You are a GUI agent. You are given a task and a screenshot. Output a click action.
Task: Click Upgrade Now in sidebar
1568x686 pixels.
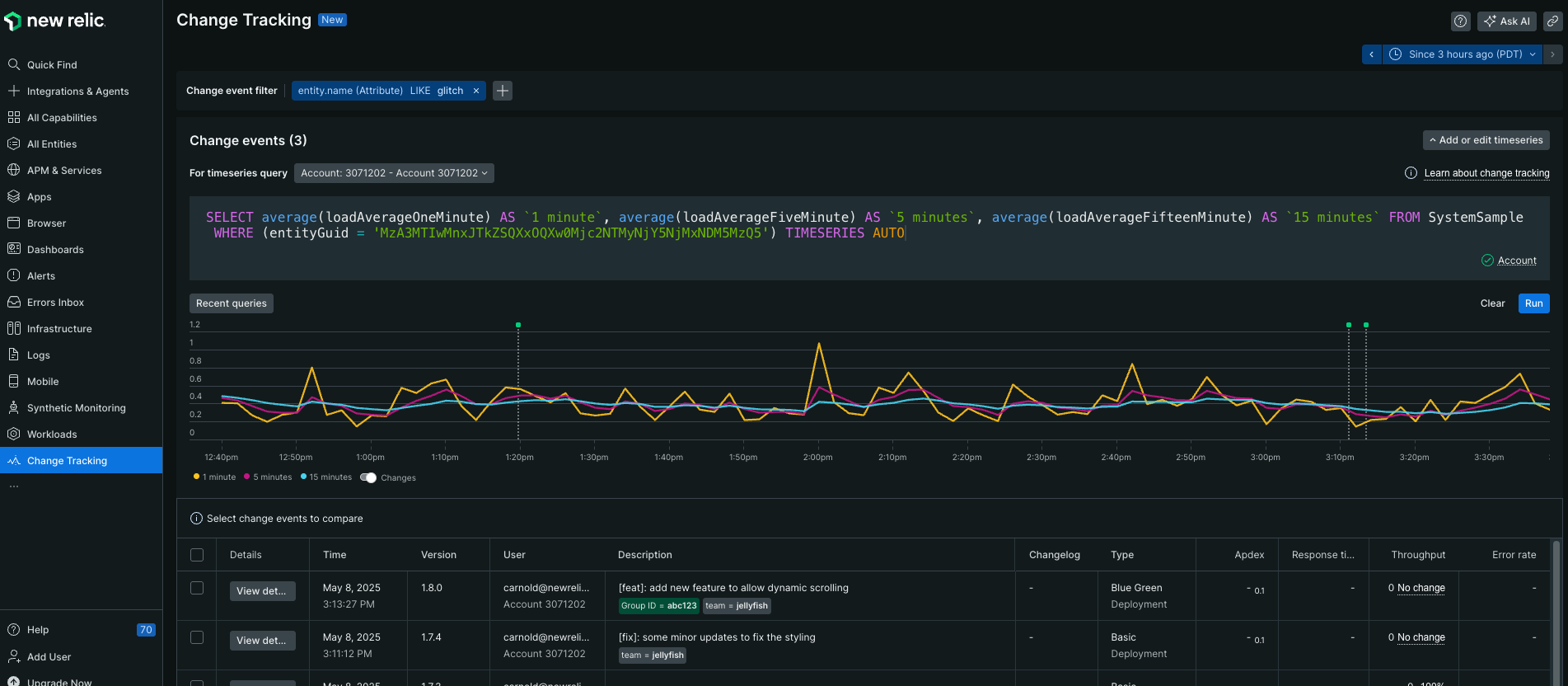tap(59, 681)
